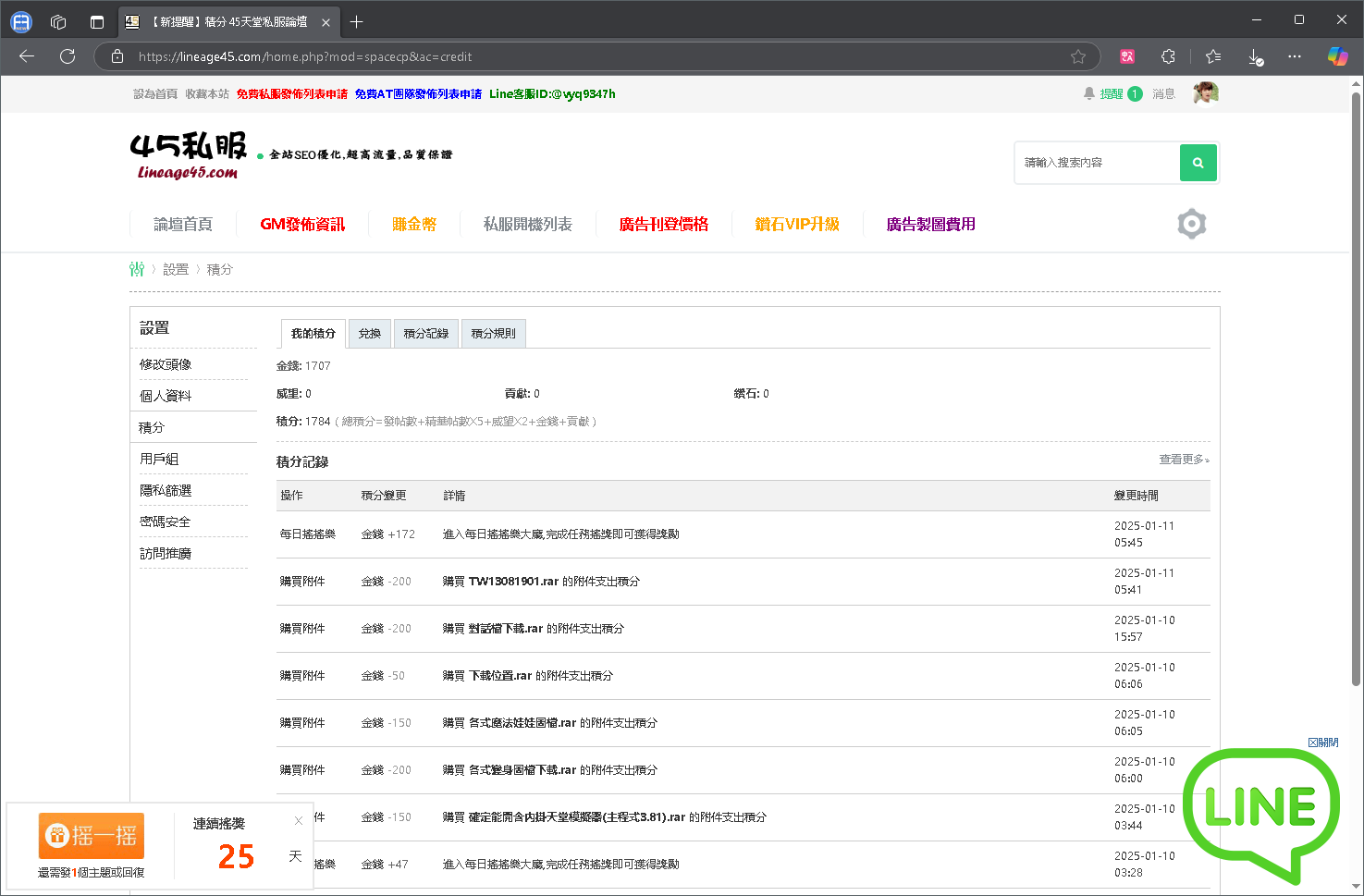Open 修改頭像 in settings sidebar

166,364
